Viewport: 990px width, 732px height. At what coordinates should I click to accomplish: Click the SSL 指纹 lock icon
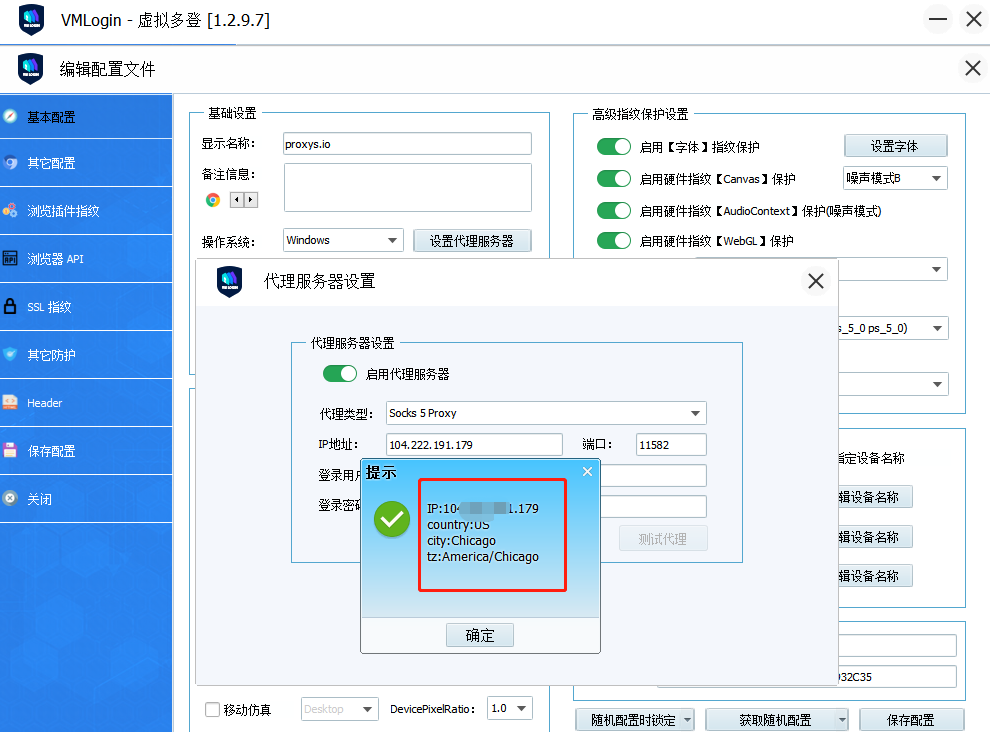tap(10, 307)
